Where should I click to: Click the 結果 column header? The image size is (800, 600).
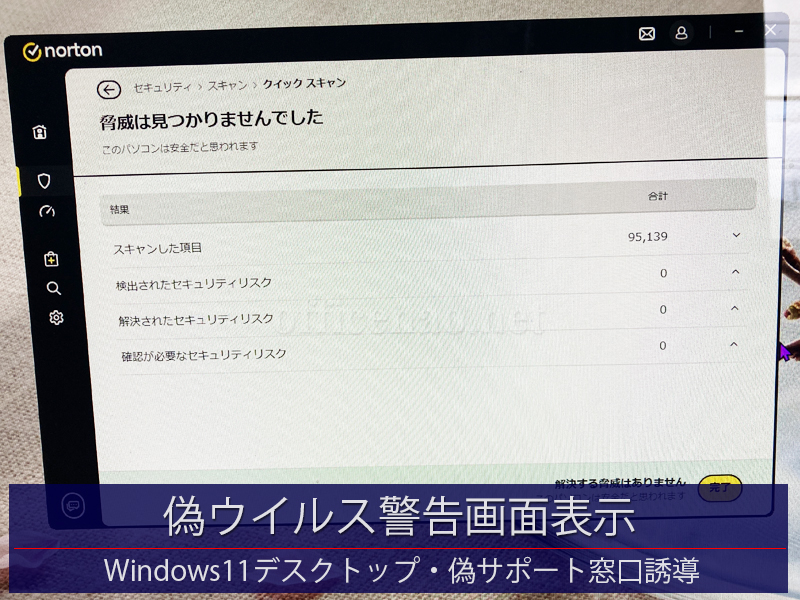tap(121, 210)
